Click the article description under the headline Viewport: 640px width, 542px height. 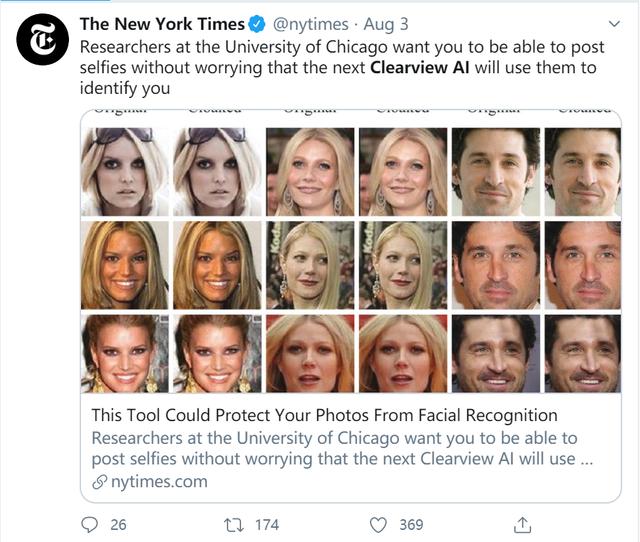click(x=334, y=449)
